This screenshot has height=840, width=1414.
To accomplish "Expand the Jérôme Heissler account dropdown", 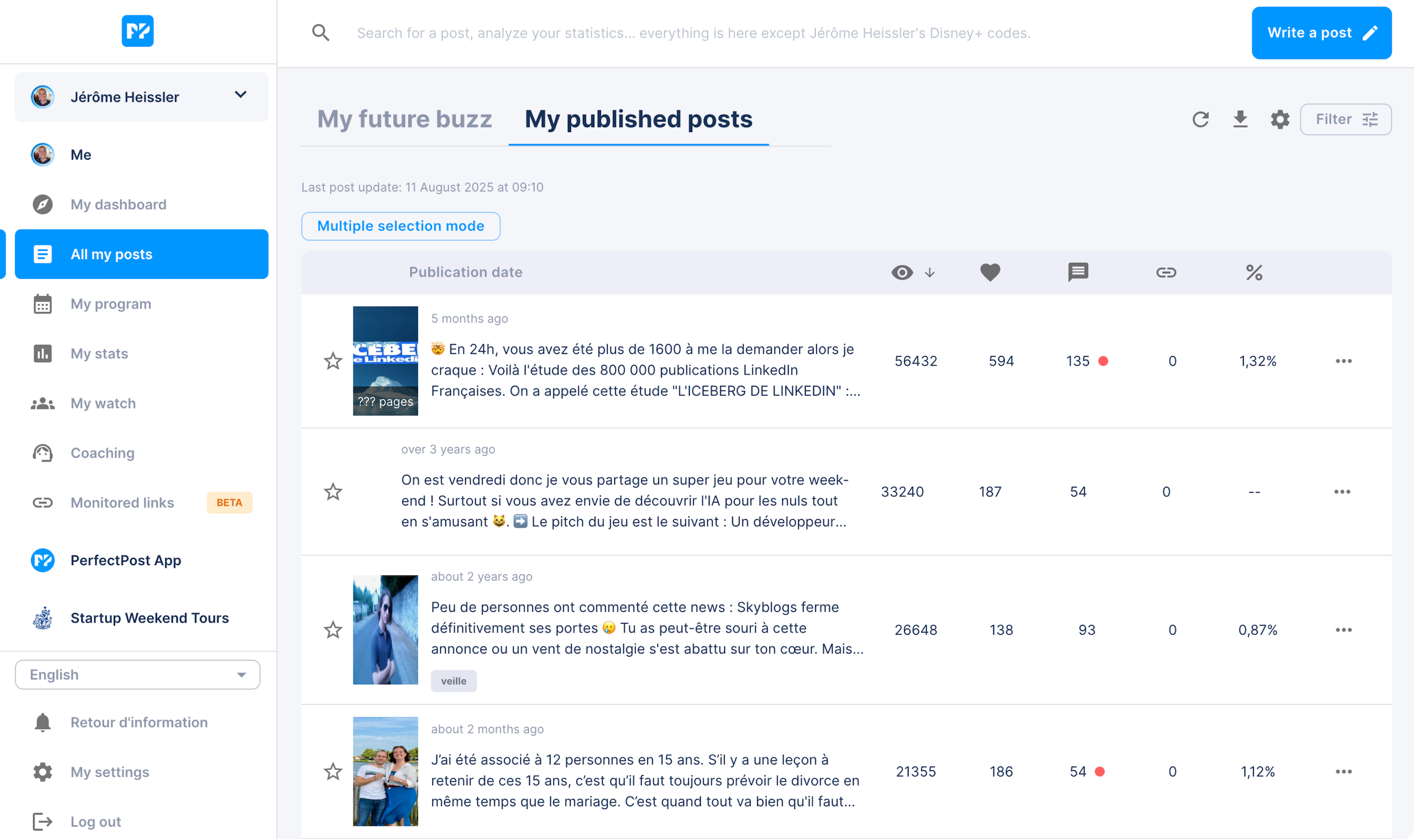I will click(x=241, y=95).
